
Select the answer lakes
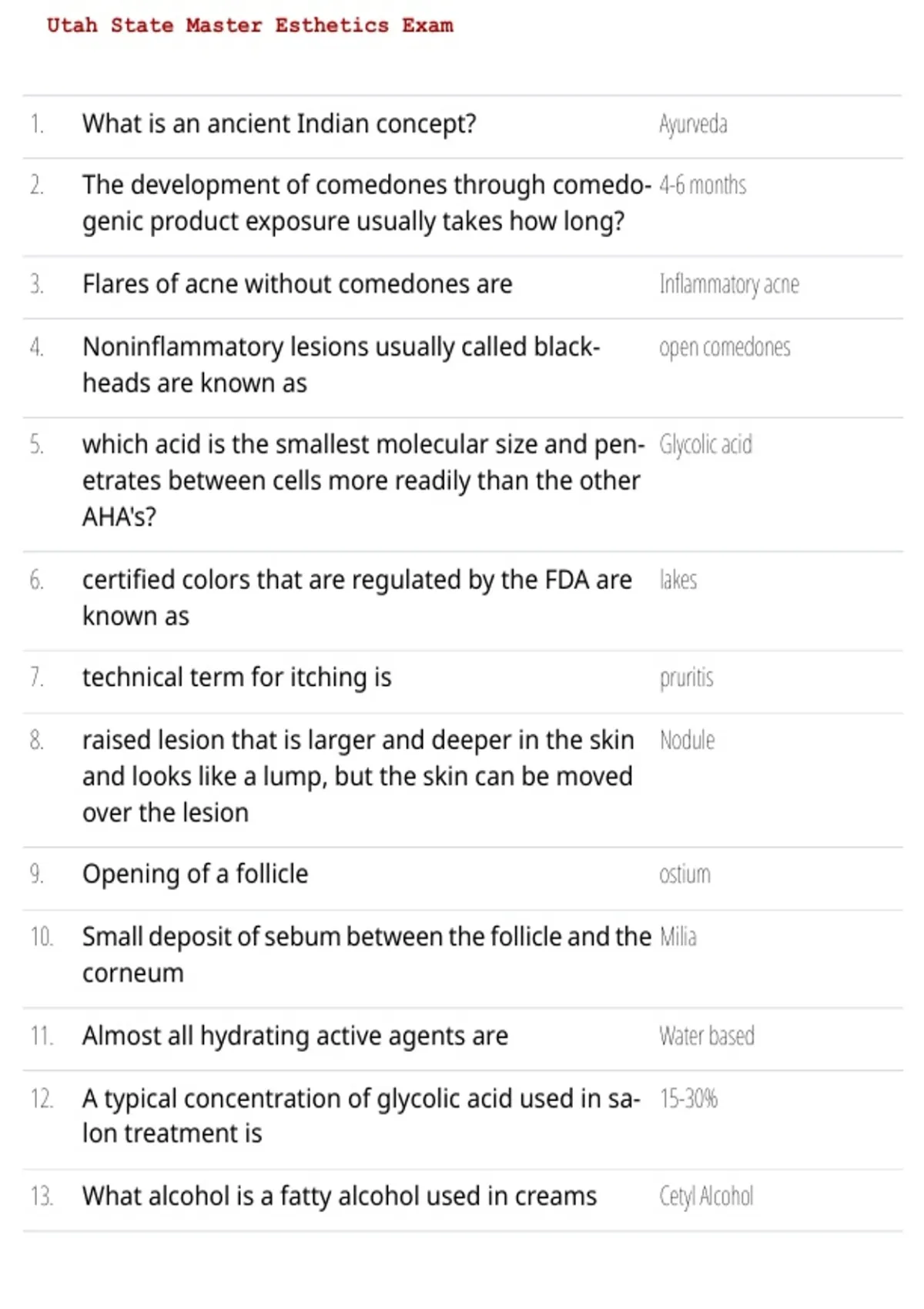tap(678, 580)
